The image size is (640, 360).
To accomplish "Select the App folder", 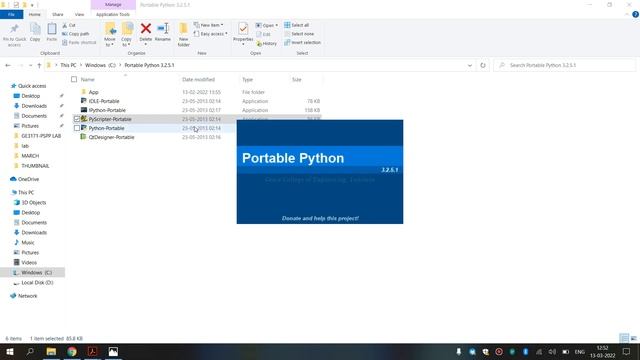I will (93, 92).
